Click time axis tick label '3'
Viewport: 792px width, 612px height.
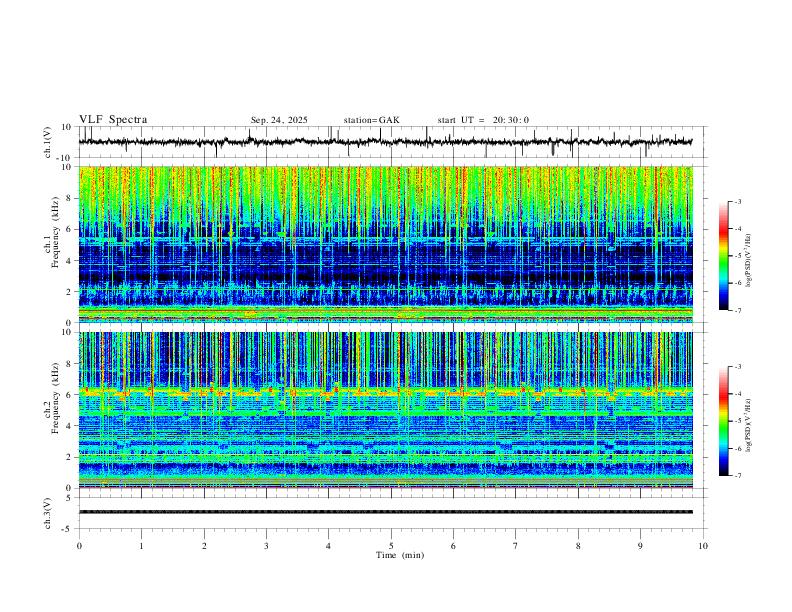(266, 546)
